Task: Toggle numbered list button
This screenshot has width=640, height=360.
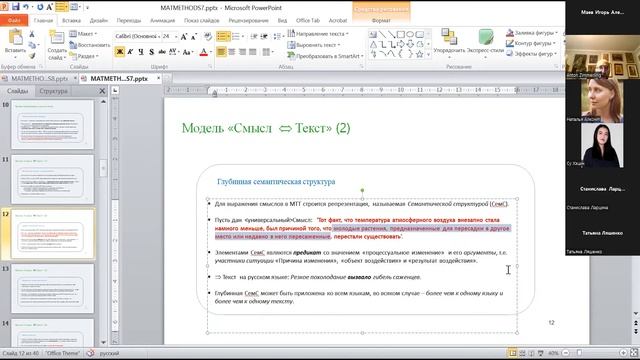Action: pyautogui.click(x=236, y=37)
